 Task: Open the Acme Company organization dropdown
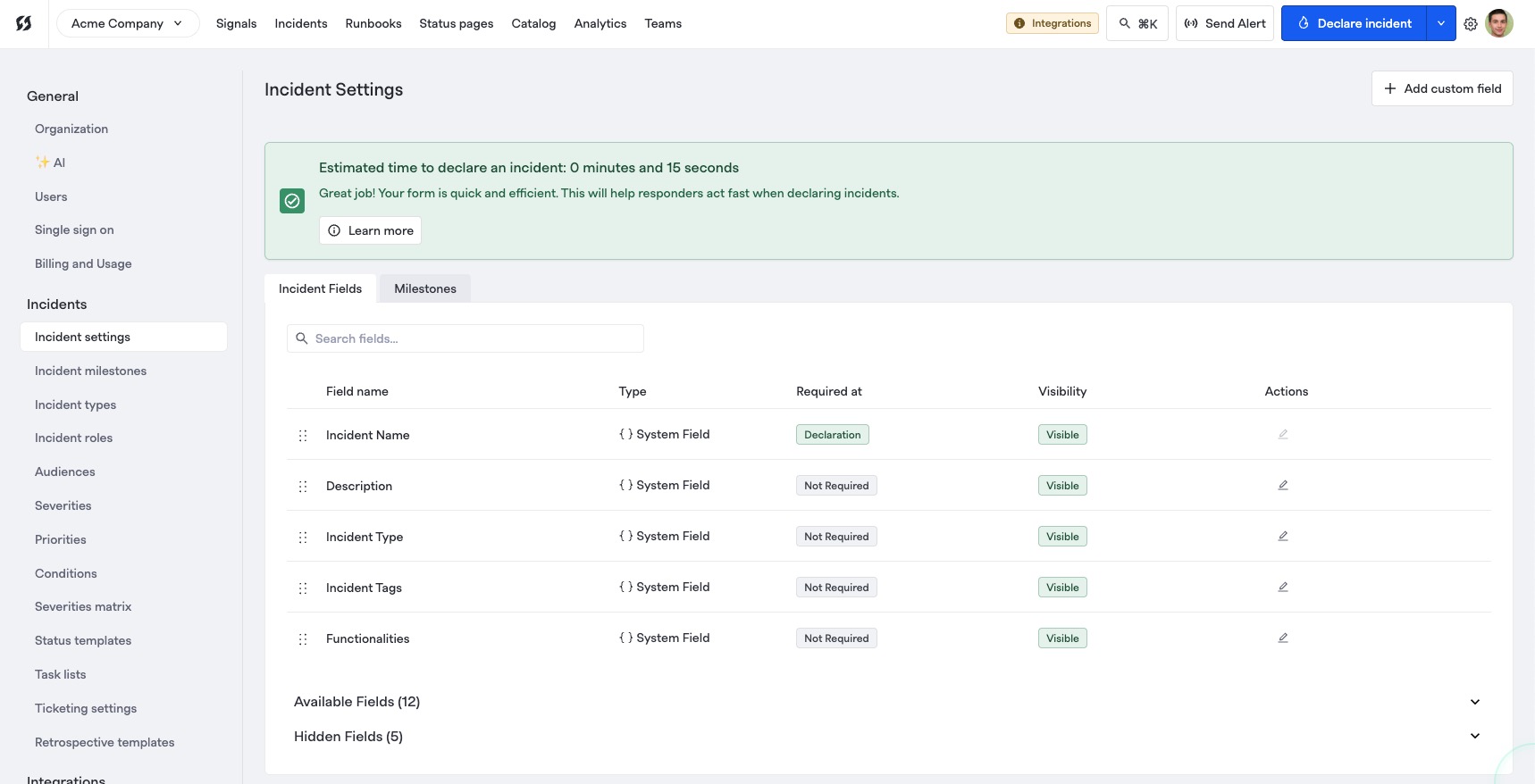pos(128,23)
